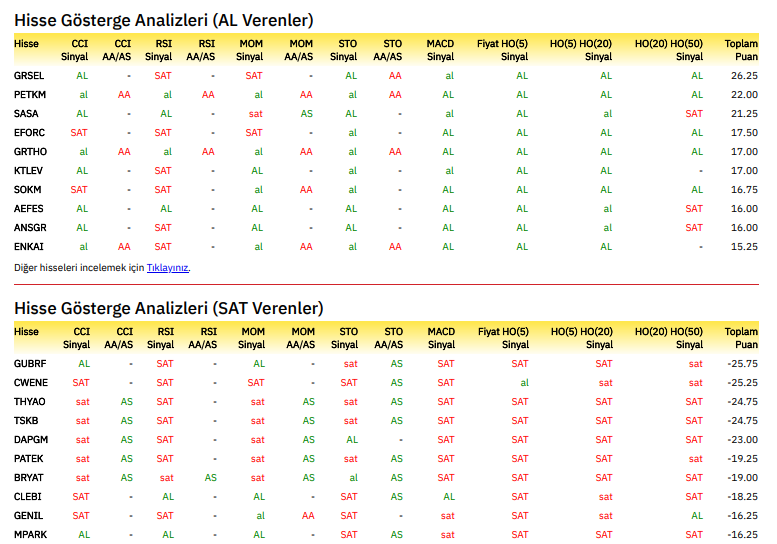Click DAPGM STO Sinyal cell AL
The width and height of the screenshot is (777, 544).
(x=352, y=440)
